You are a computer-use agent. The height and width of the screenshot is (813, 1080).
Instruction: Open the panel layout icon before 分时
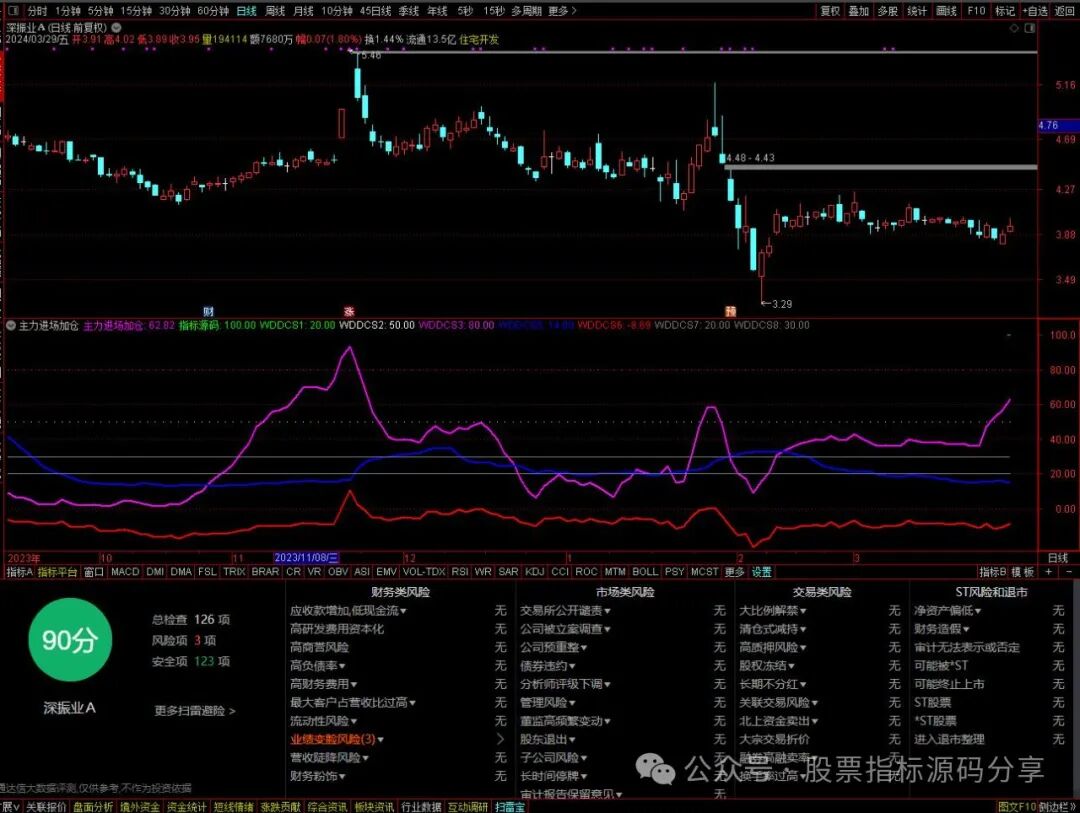(x=13, y=10)
